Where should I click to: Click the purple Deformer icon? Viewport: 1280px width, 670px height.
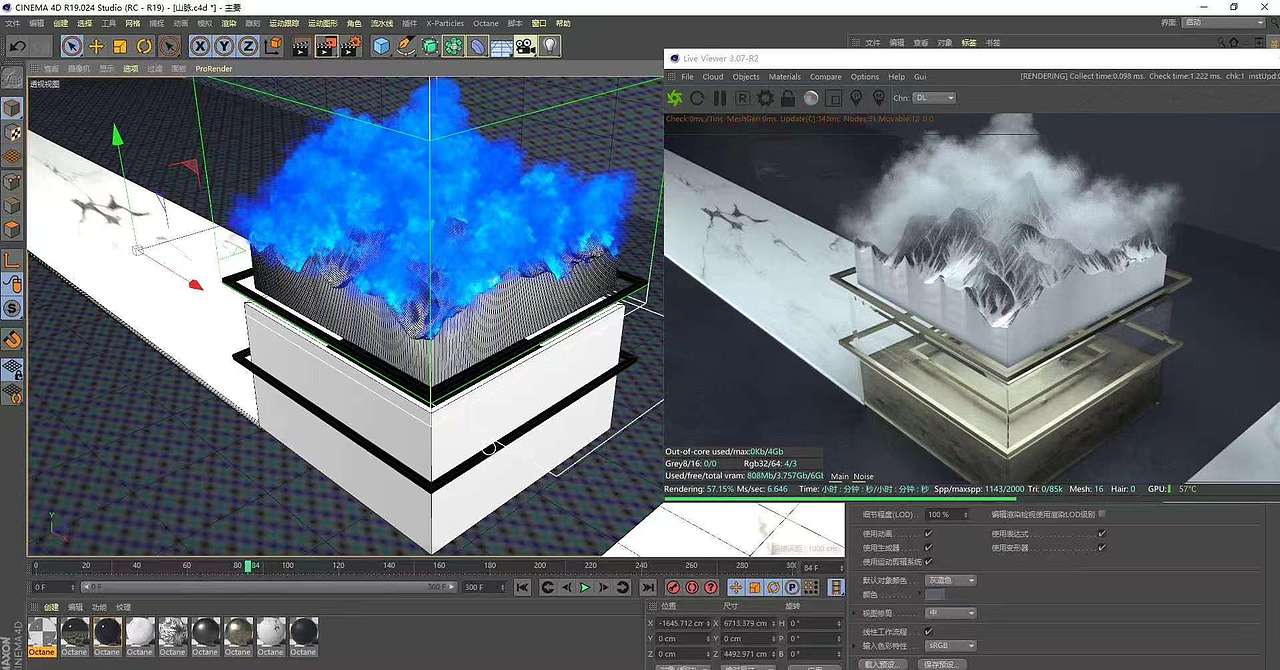pyautogui.click(x=478, y=46)
